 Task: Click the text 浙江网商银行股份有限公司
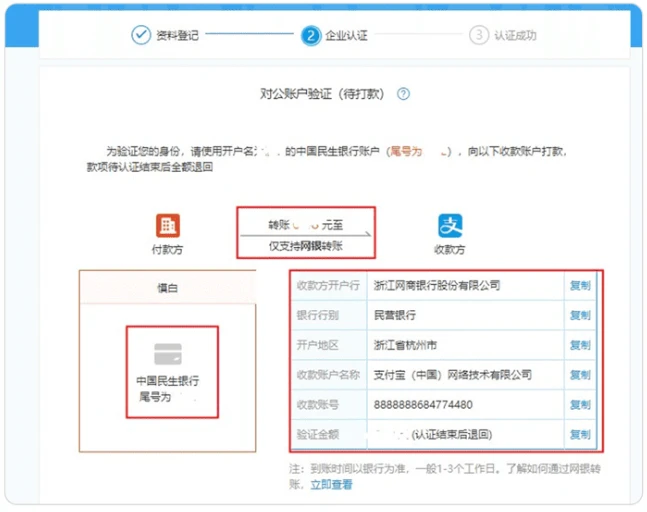pyautogui.click(x=437, y=285)
